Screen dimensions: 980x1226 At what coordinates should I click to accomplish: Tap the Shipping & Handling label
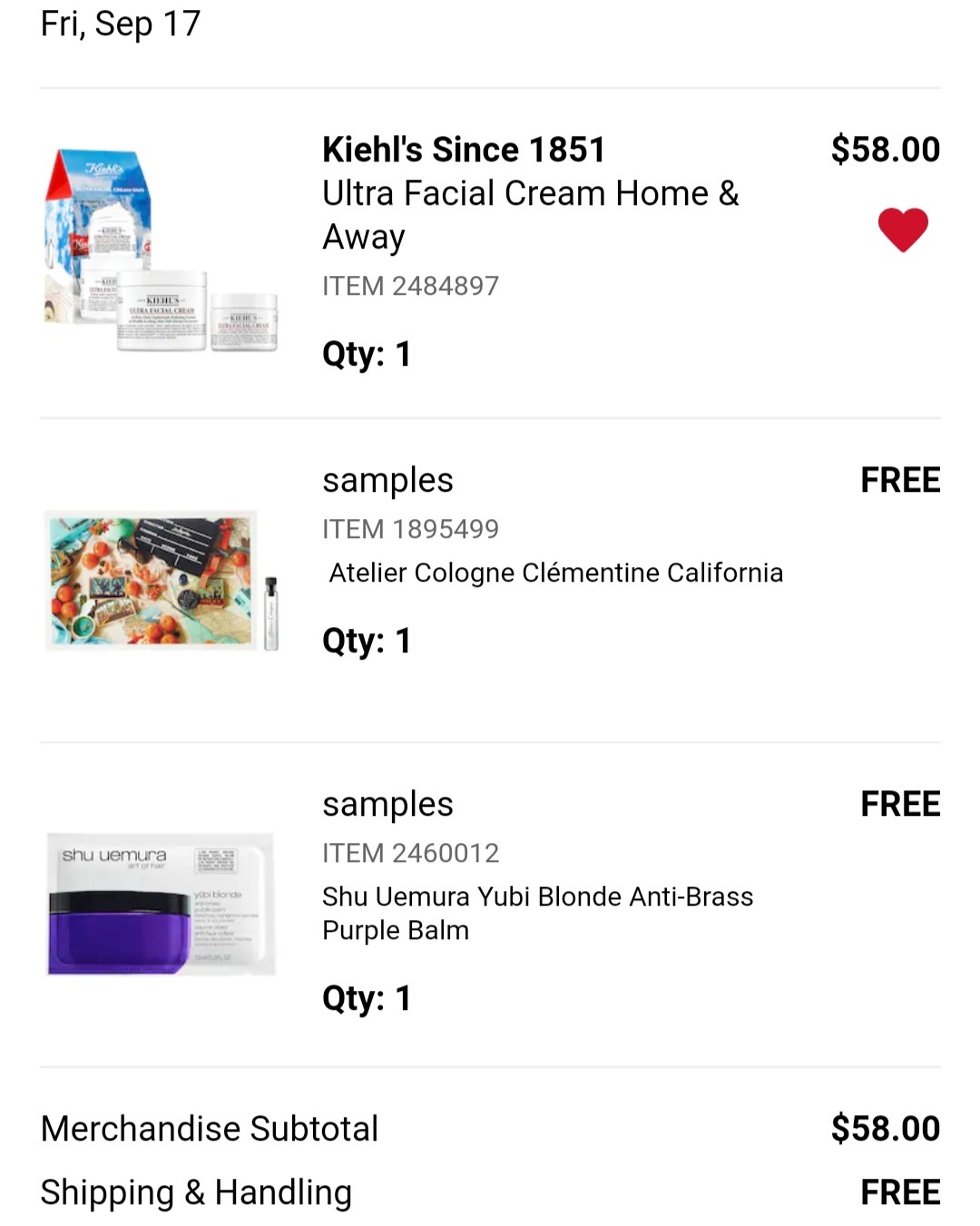point(196,1192)
